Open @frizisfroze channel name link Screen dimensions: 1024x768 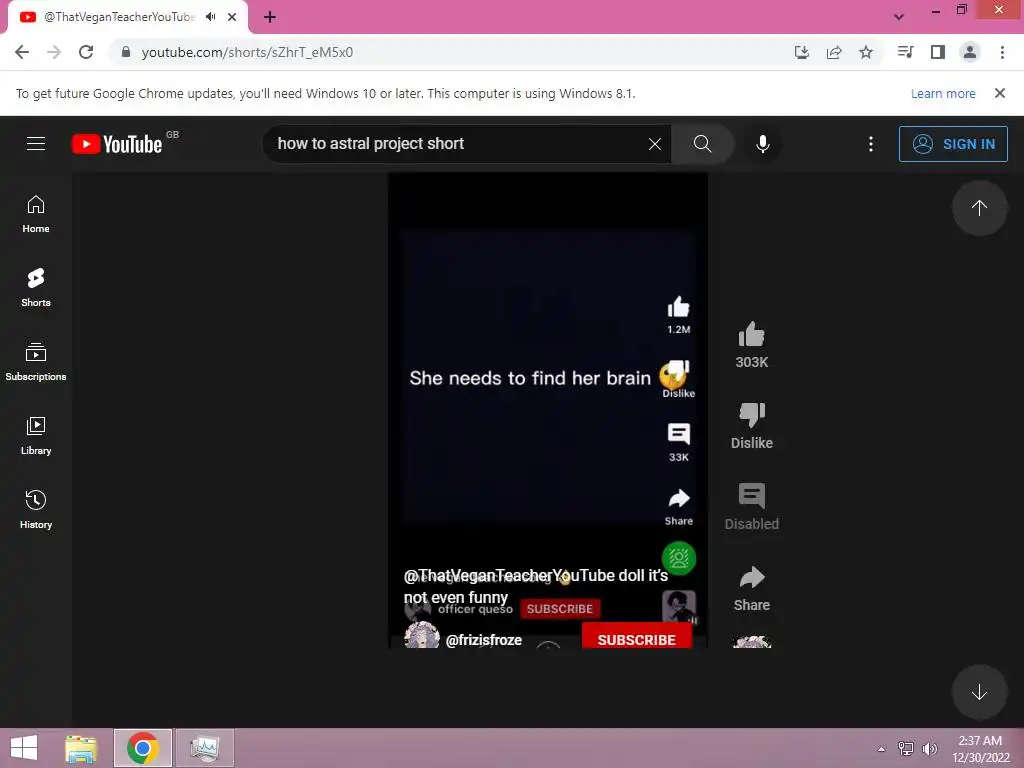pos(483,640)
